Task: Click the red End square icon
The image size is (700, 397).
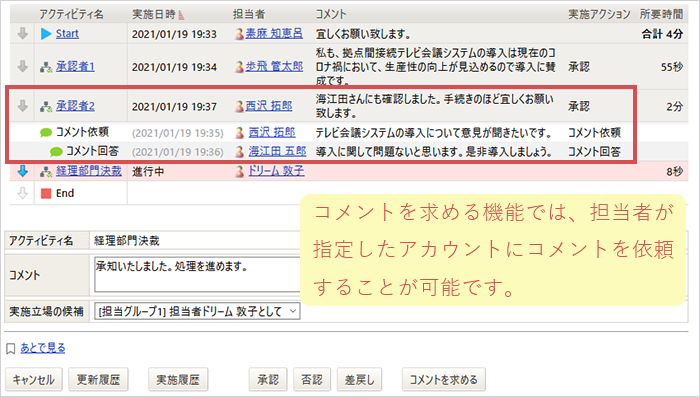Action: click(46, 193)
